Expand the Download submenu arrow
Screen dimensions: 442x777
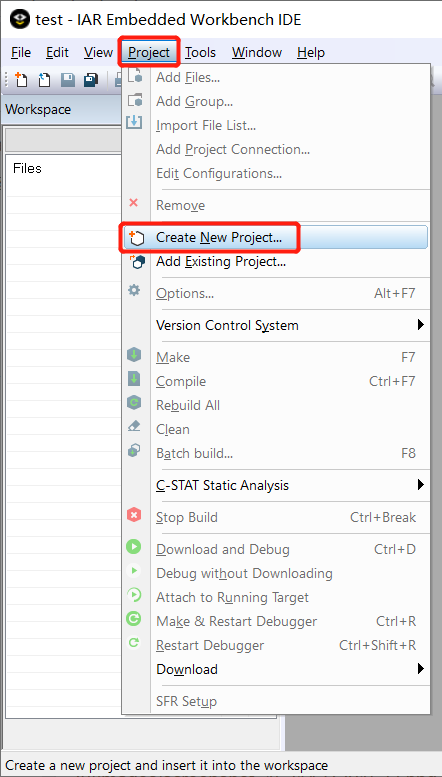tap(421, 669)
